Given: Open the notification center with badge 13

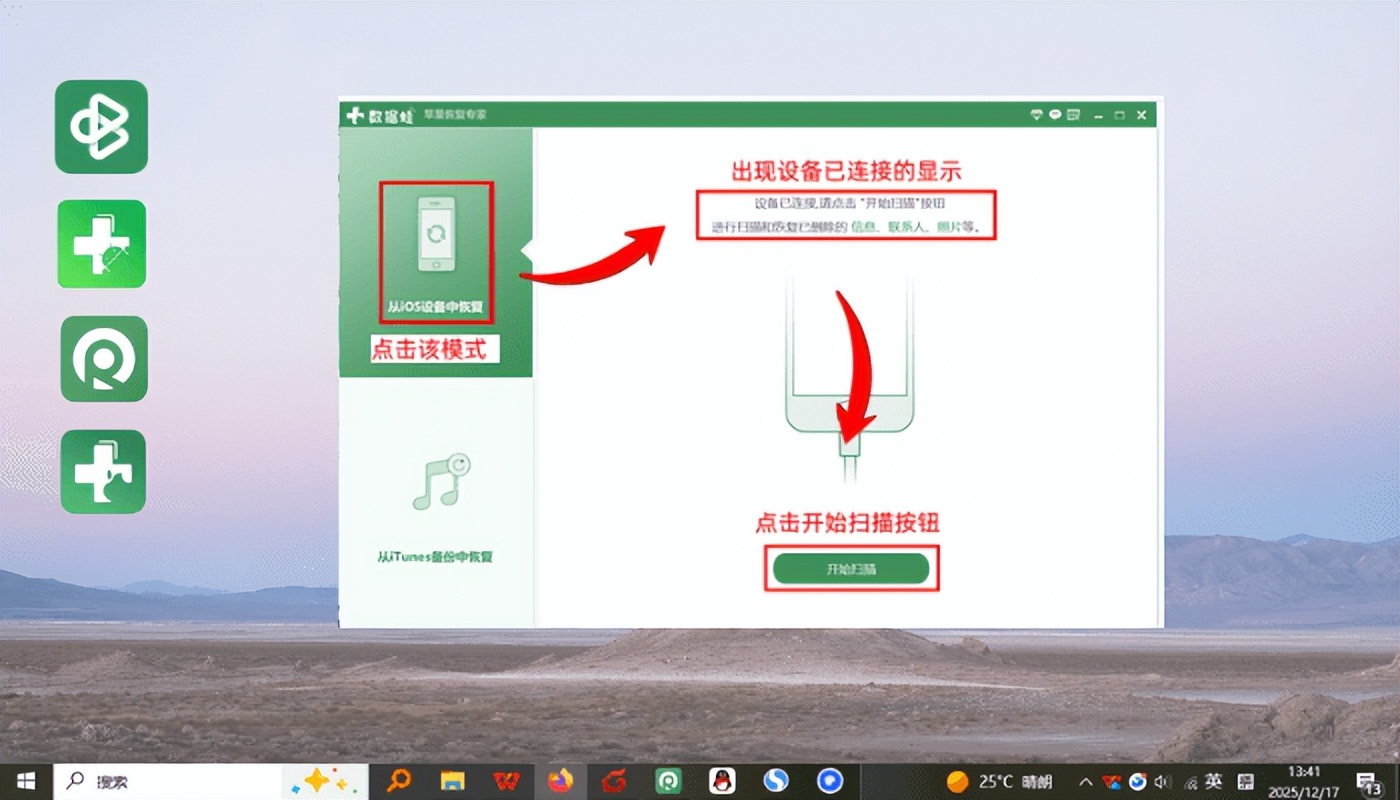Looking at the screenshot, I should pyautogui.click(x=1370, y=782).
